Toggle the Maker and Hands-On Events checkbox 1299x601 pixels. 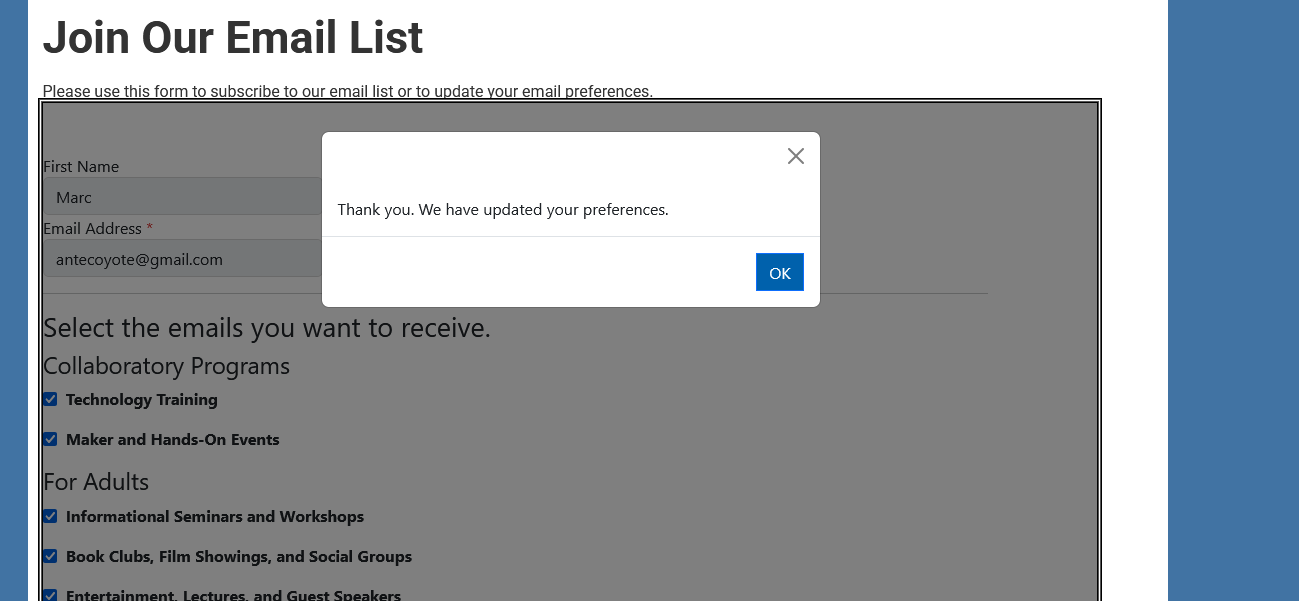[x=50, y=439]
